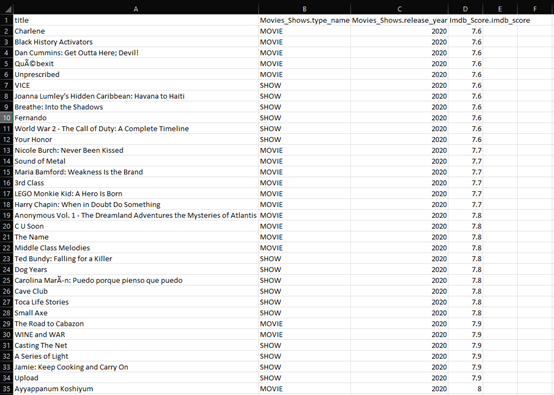The image size is (554, 395).
Task: Select 'Jamie: Keep Cooking and Carry On'
Action: 136,367
